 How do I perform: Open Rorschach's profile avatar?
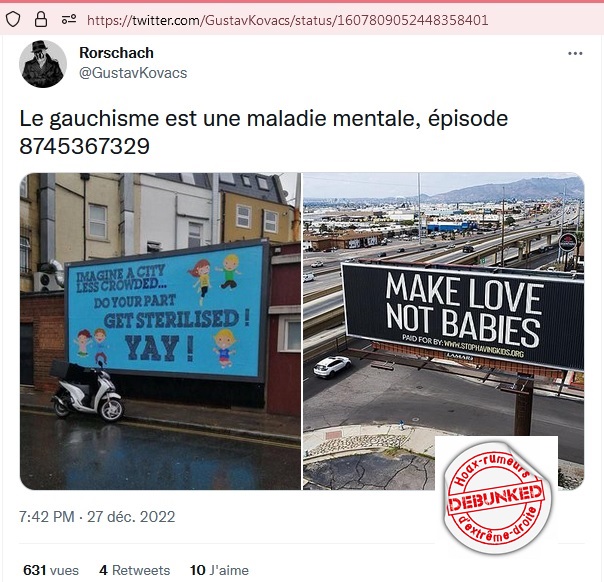[43, 64]
